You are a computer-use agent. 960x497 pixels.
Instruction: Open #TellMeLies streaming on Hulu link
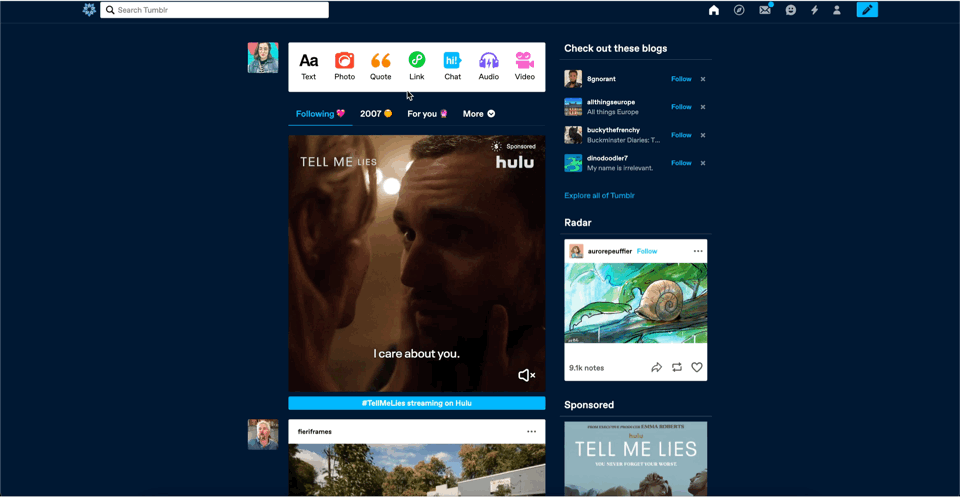point(416,403)
